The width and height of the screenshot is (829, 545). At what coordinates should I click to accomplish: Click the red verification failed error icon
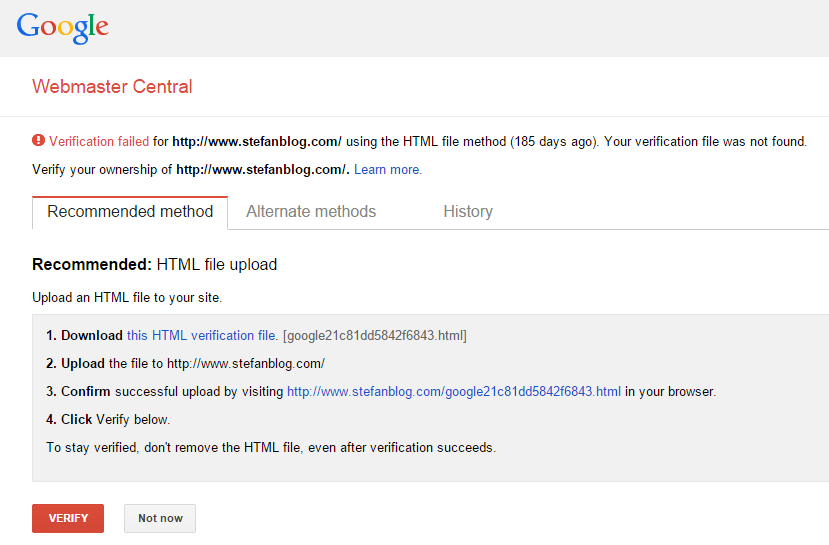coord(38,141)
